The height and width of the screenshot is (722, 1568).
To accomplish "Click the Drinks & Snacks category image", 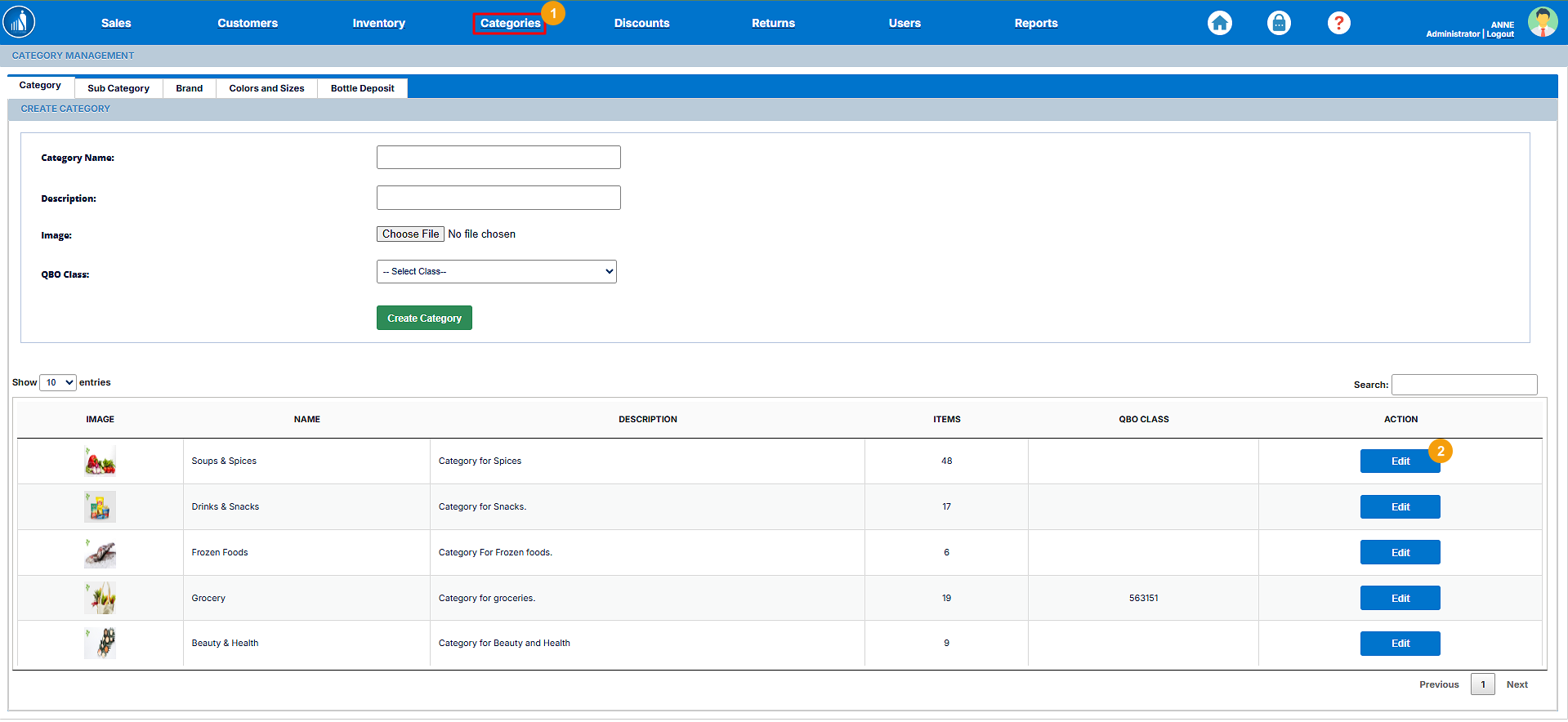I will 101,507.
